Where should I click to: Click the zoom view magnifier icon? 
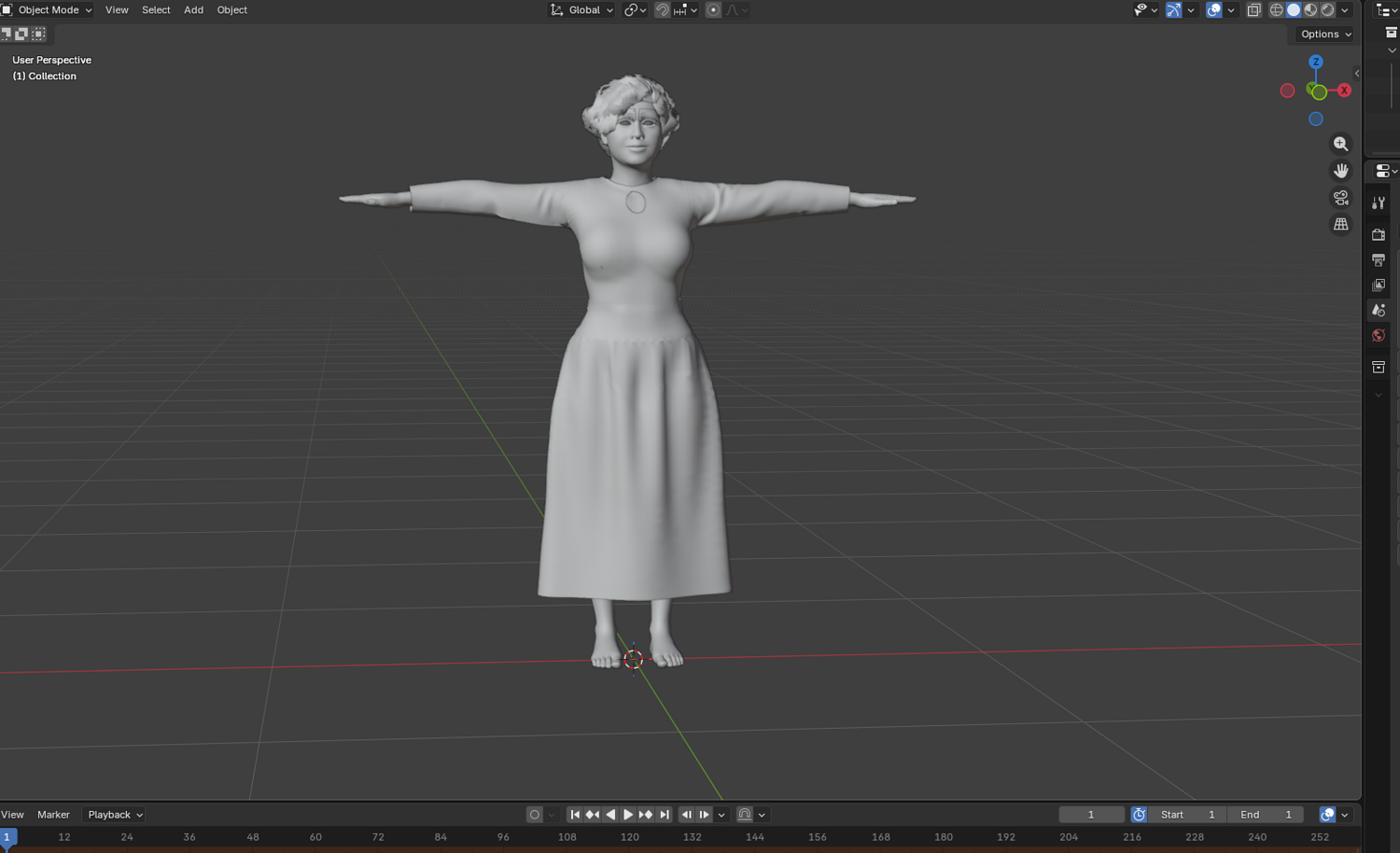(x=1340, y=144)
